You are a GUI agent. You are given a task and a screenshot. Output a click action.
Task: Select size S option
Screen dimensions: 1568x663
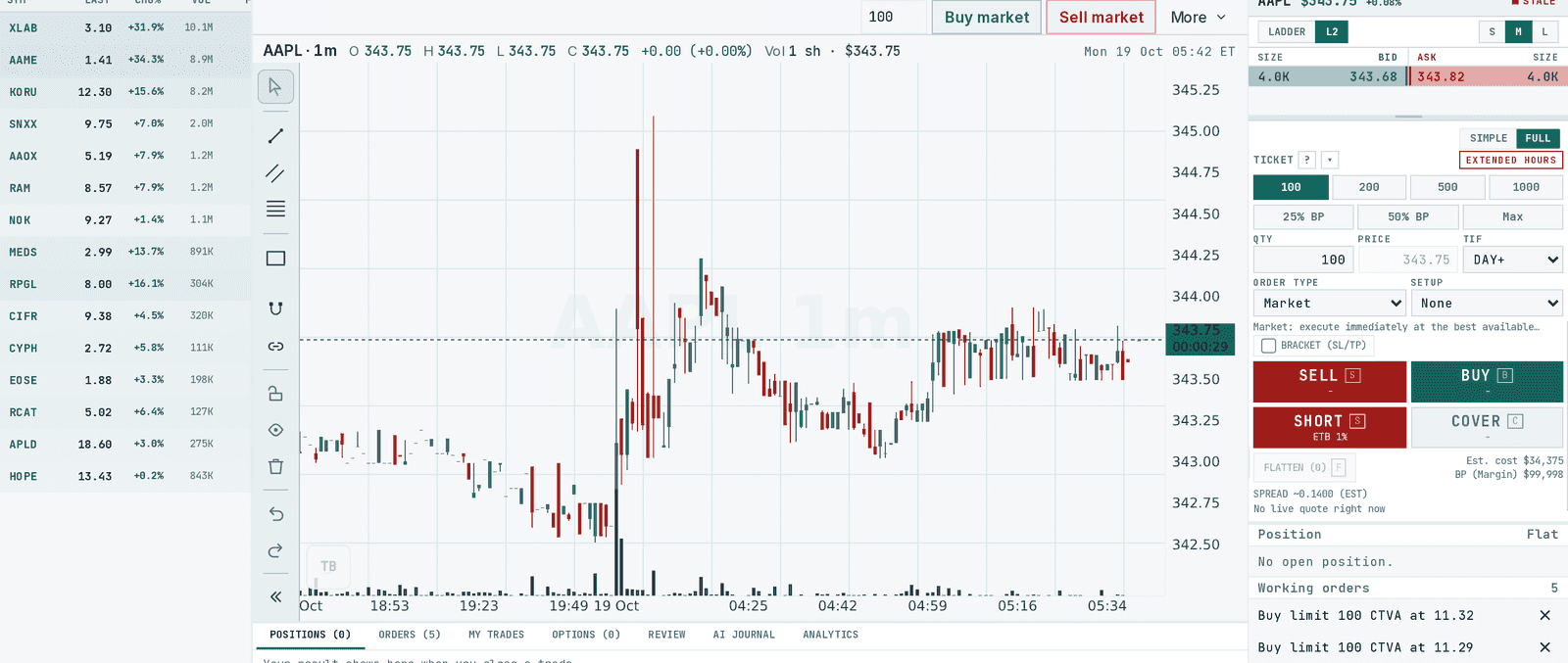coord(1492,31)
